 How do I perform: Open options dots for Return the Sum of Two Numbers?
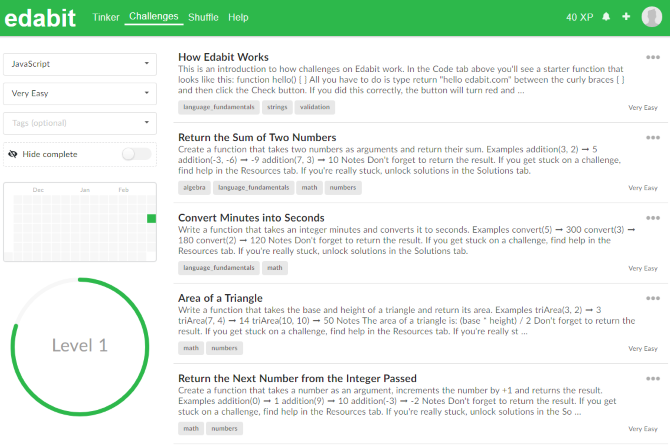[653, 138]
